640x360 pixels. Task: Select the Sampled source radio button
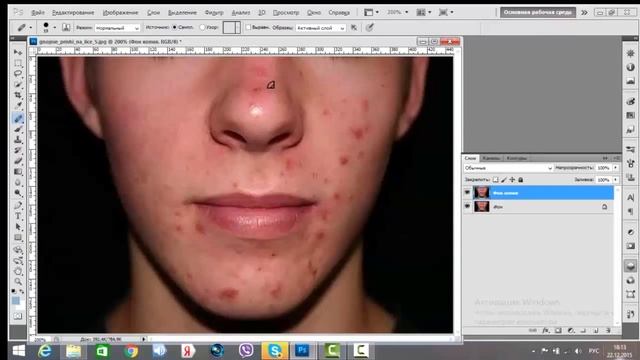click(x=175, y=27)
